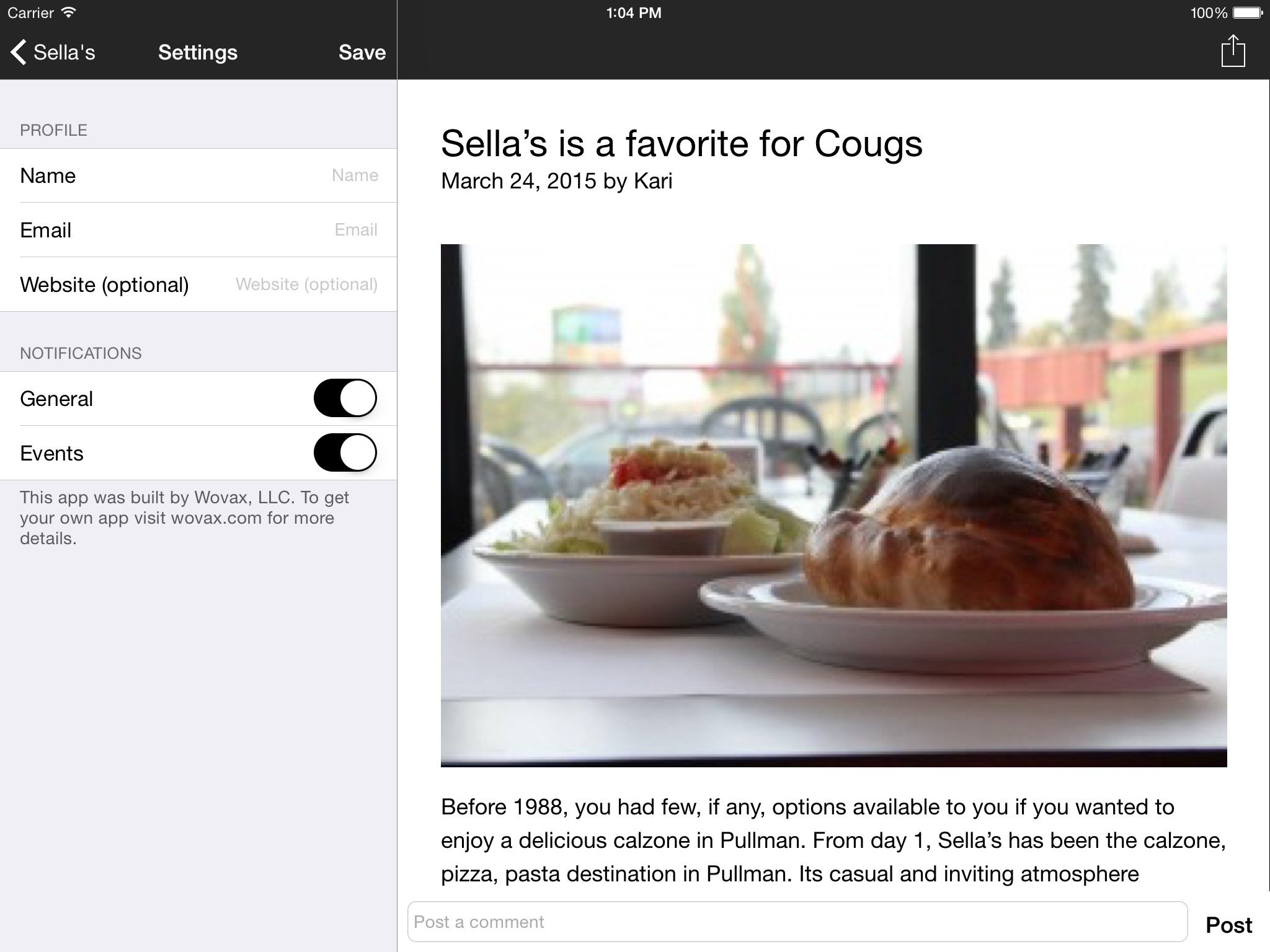The image size is (1270, 952).
Task: Tap the back chevron next to Sella's
Action: [19, 52]
